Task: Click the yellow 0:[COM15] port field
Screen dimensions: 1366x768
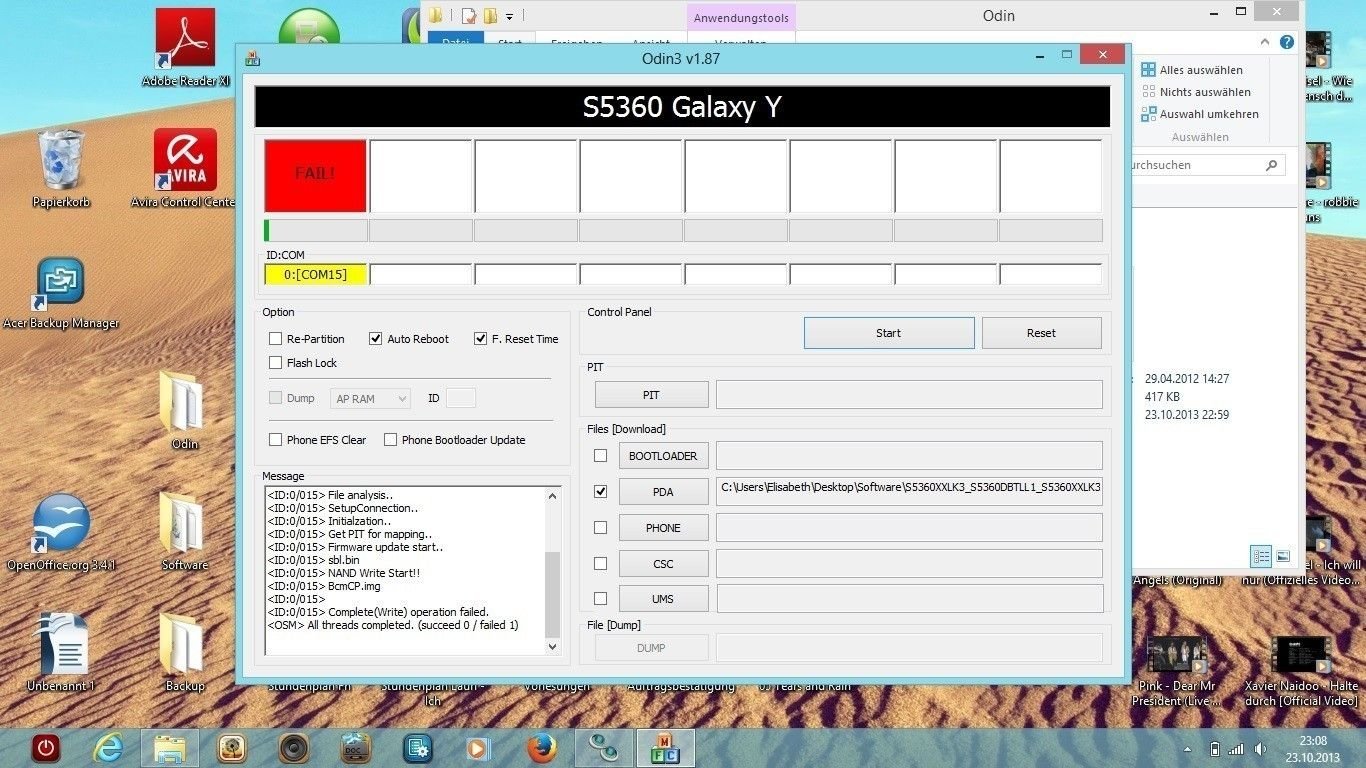Action: tap(315, 274)
